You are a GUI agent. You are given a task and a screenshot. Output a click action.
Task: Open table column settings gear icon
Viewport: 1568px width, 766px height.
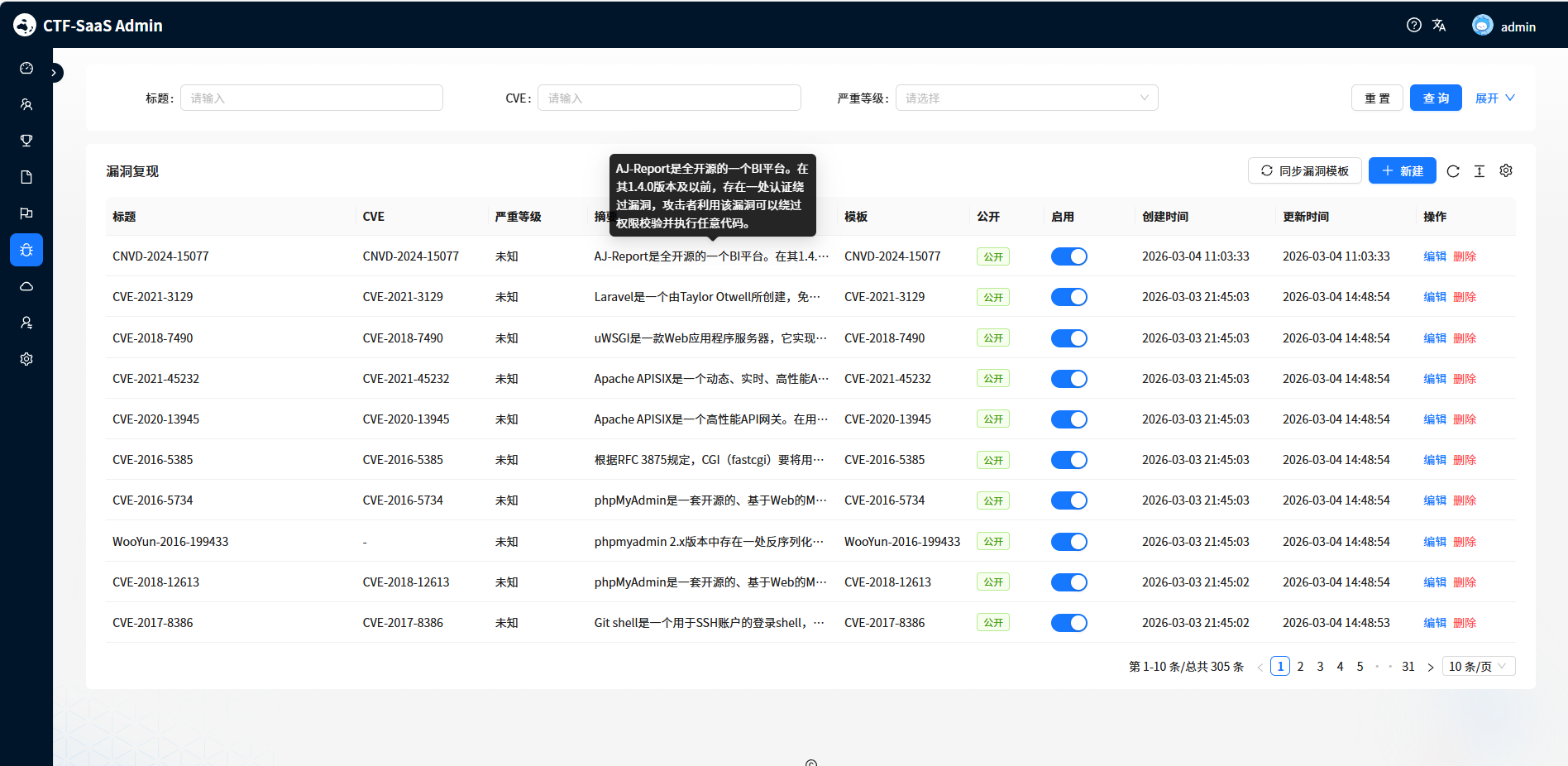point(1506,170)
